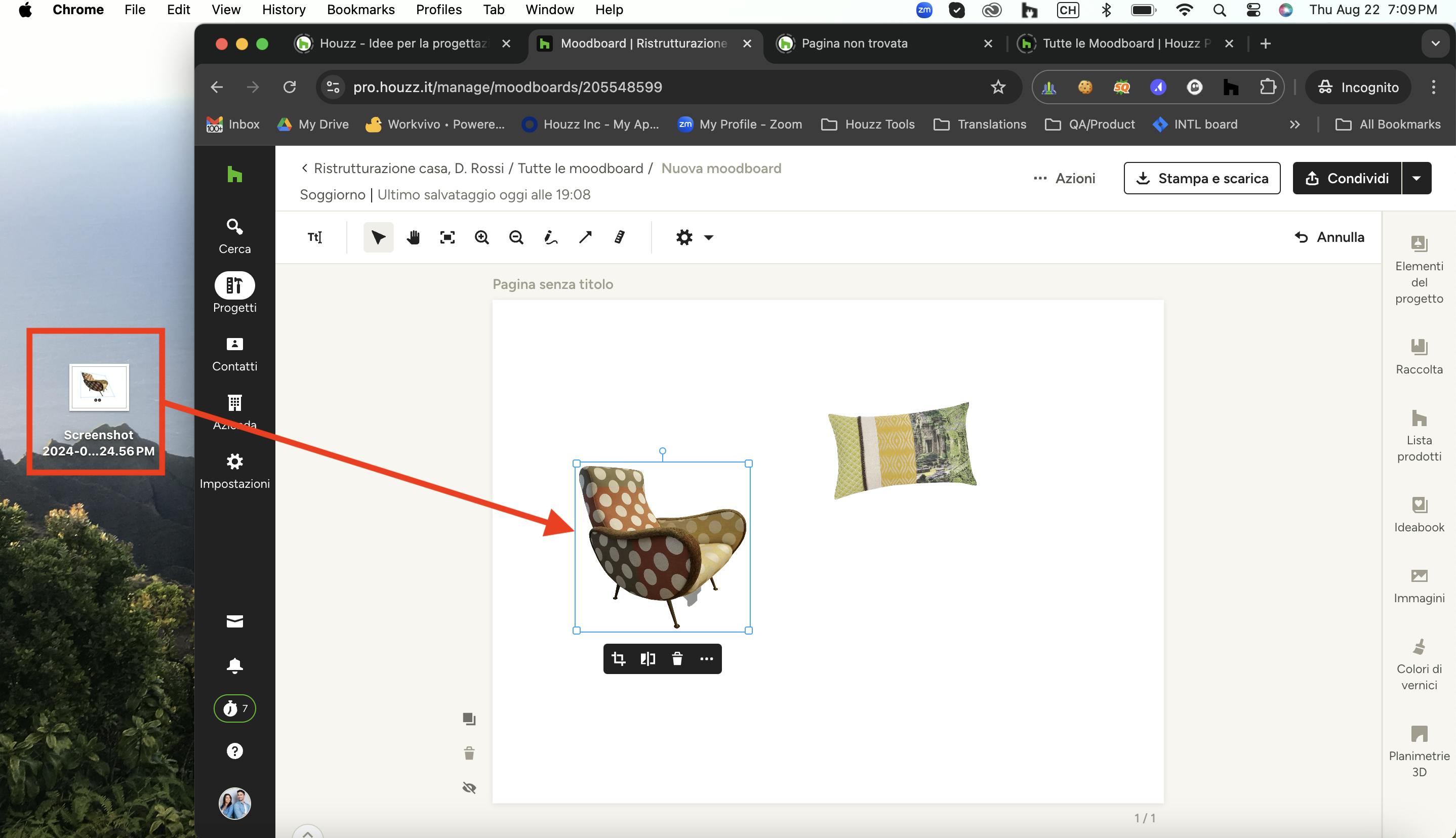This screenshot has width=1456, height=838.
Task: Click the fit-to-screen tool
Action: (448, 237)
